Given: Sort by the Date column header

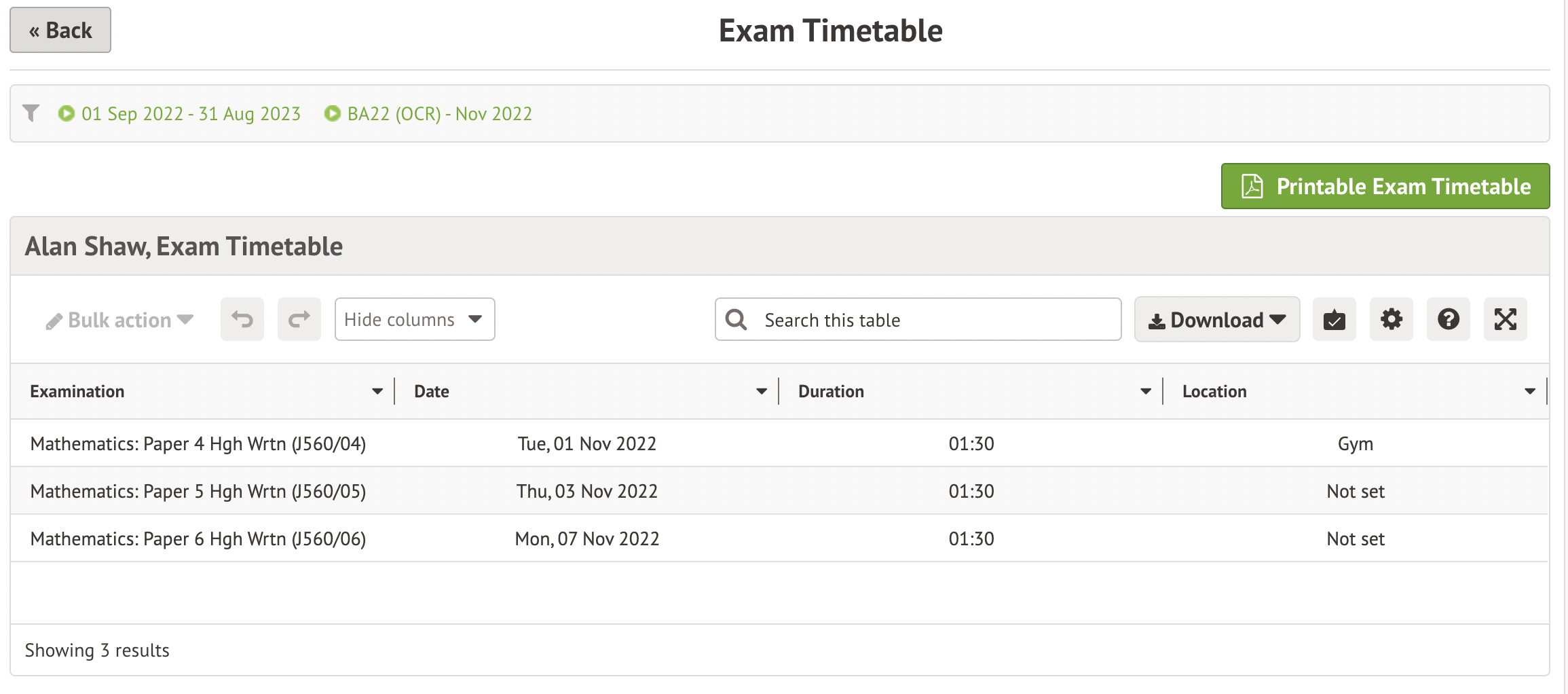Looking at the screenshot, I should pos(430,391).
